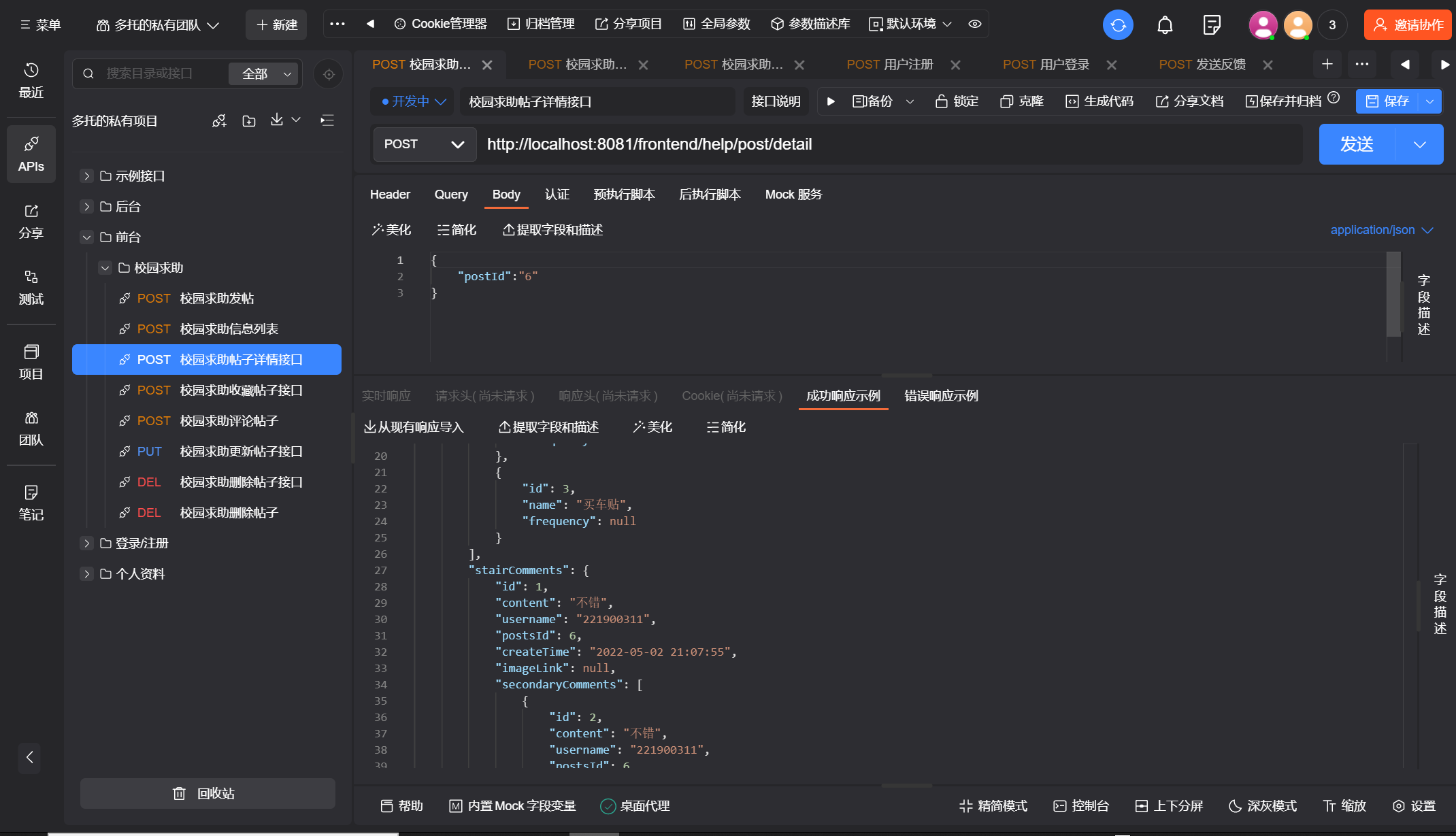The image size is (1456, 836).
Task: Click the request body editor scrollbar
Action: [1393, 294]
